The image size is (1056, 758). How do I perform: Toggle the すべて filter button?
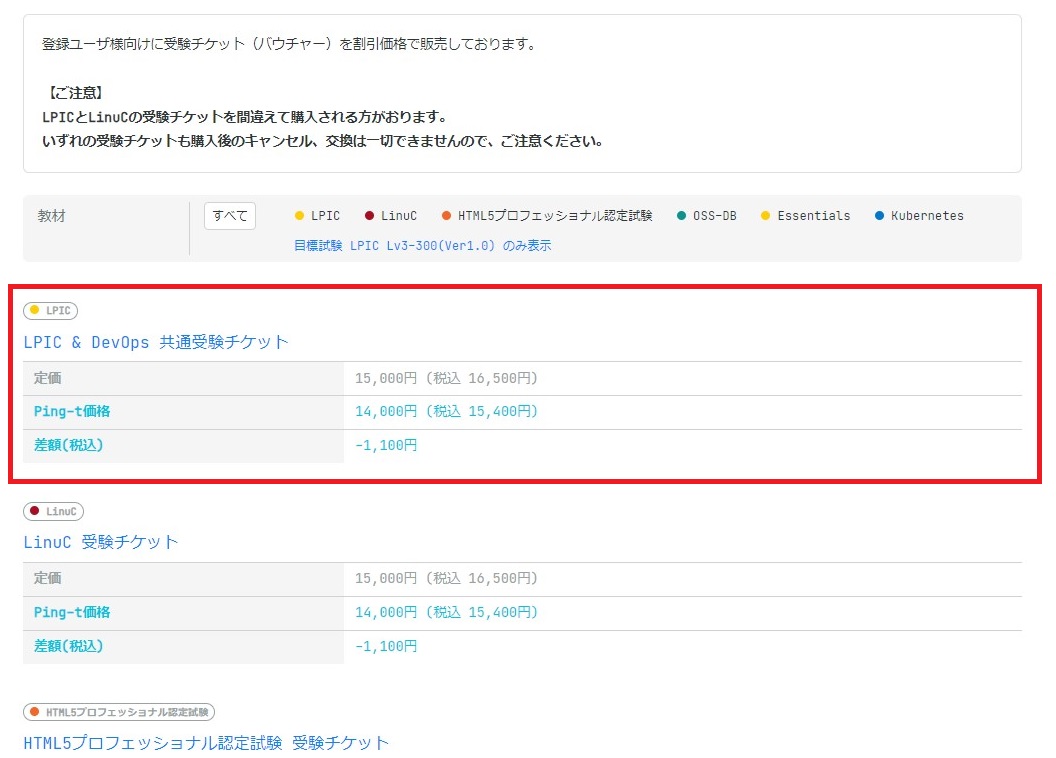click(229, 215)
